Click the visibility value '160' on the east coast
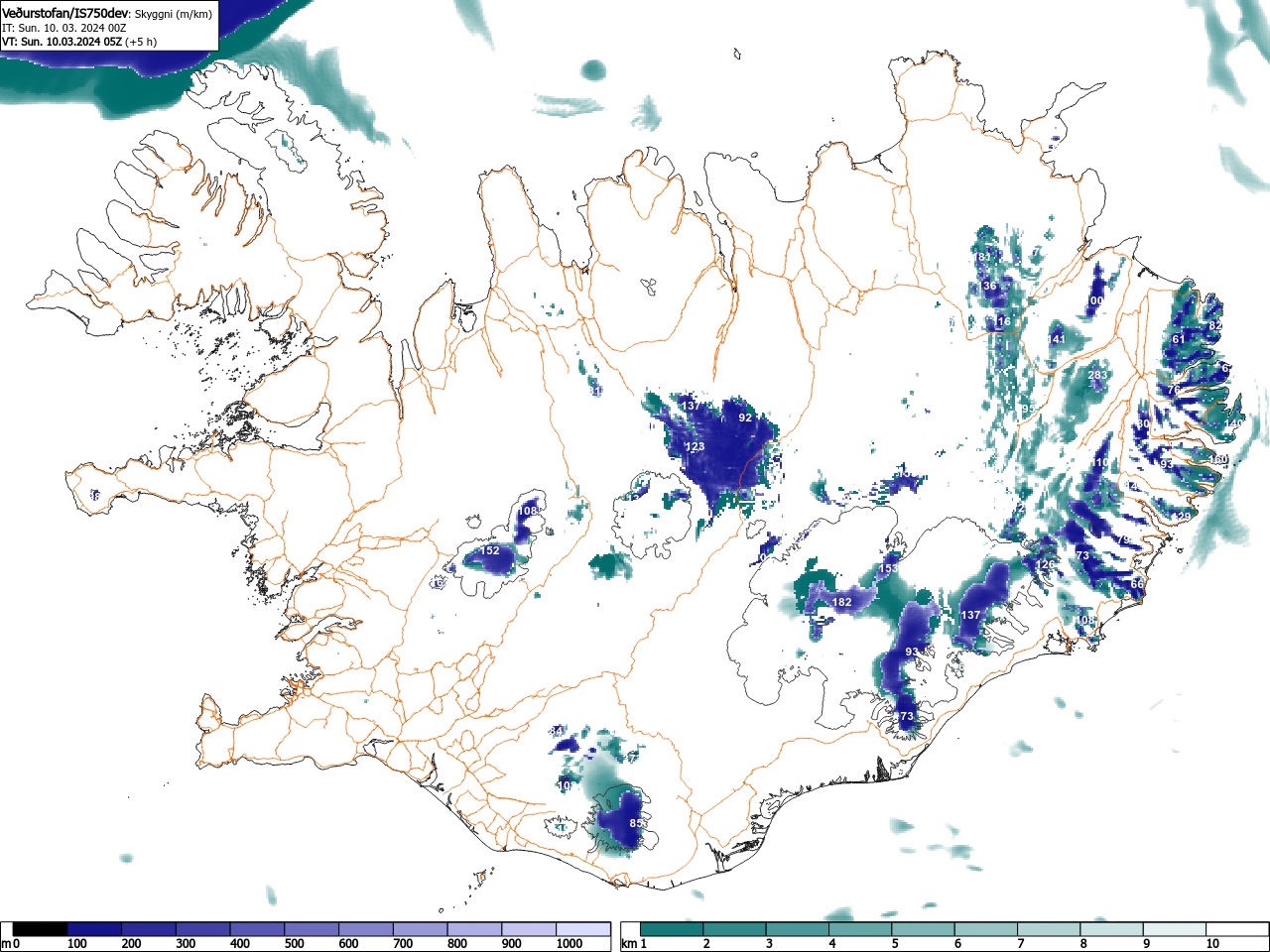 point(1219,459)
